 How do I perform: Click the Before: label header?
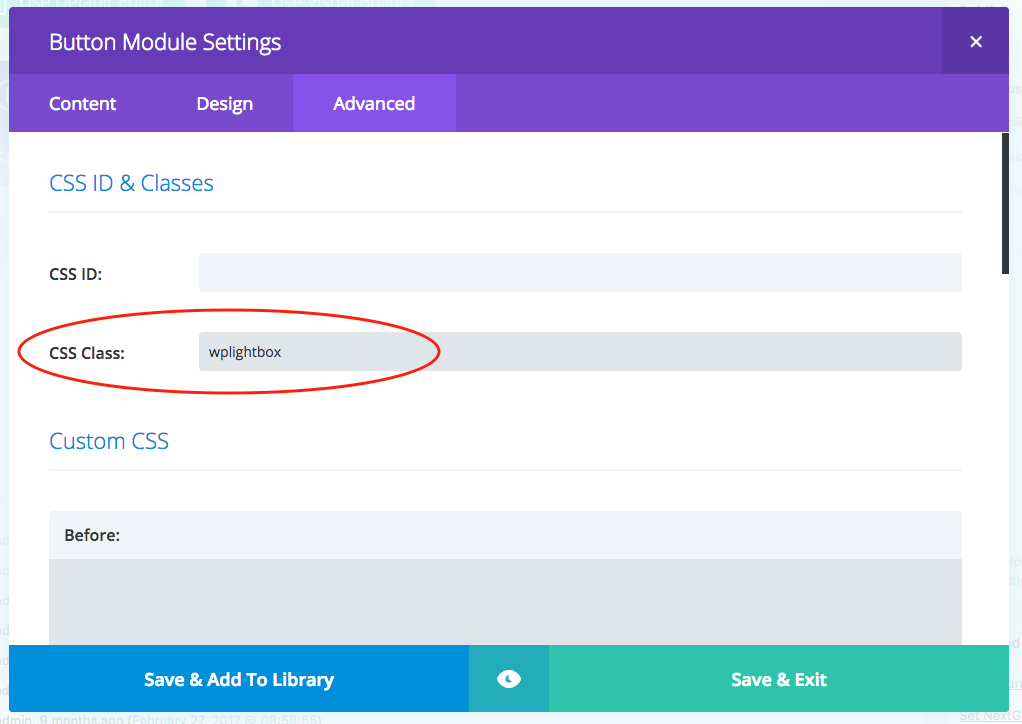click(92, 536)
